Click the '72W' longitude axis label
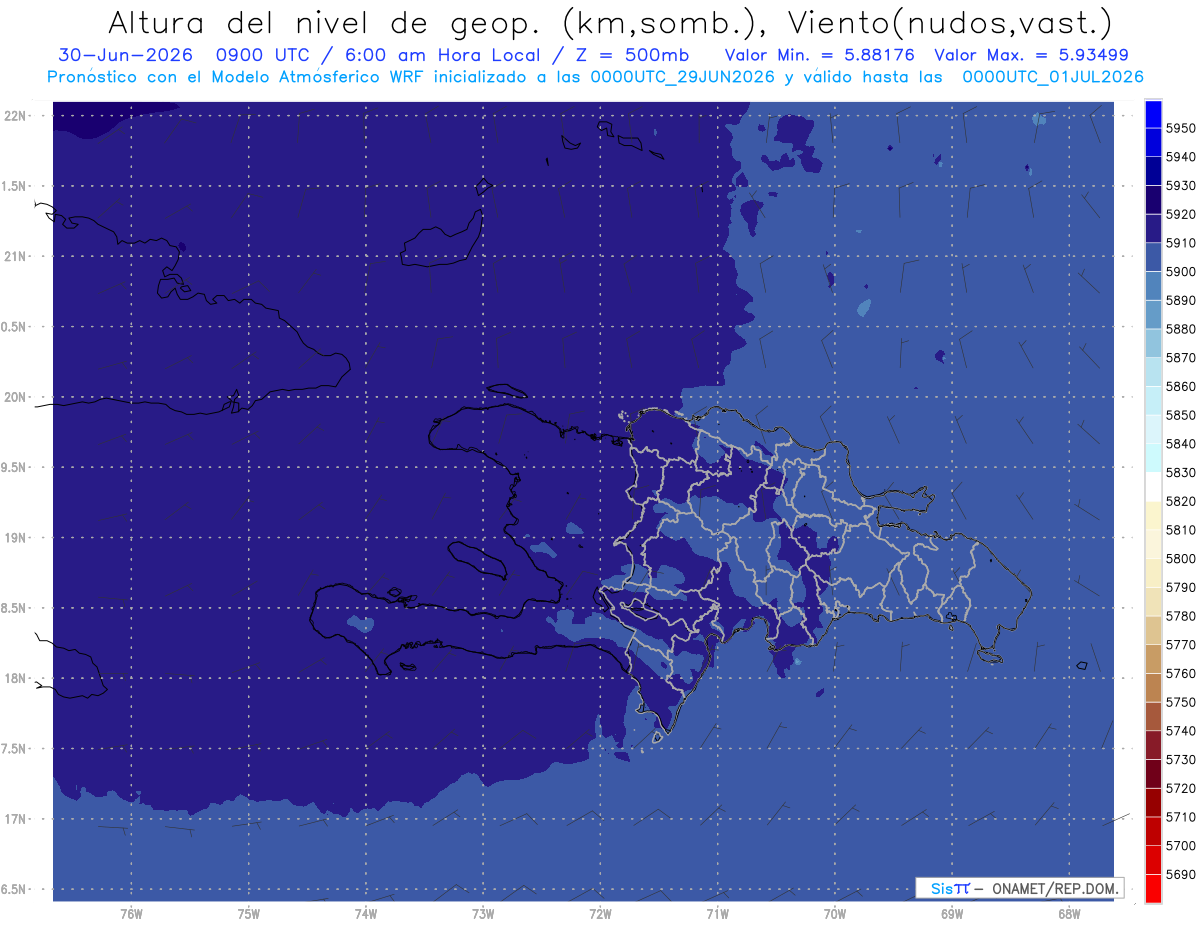 (600, 914)
